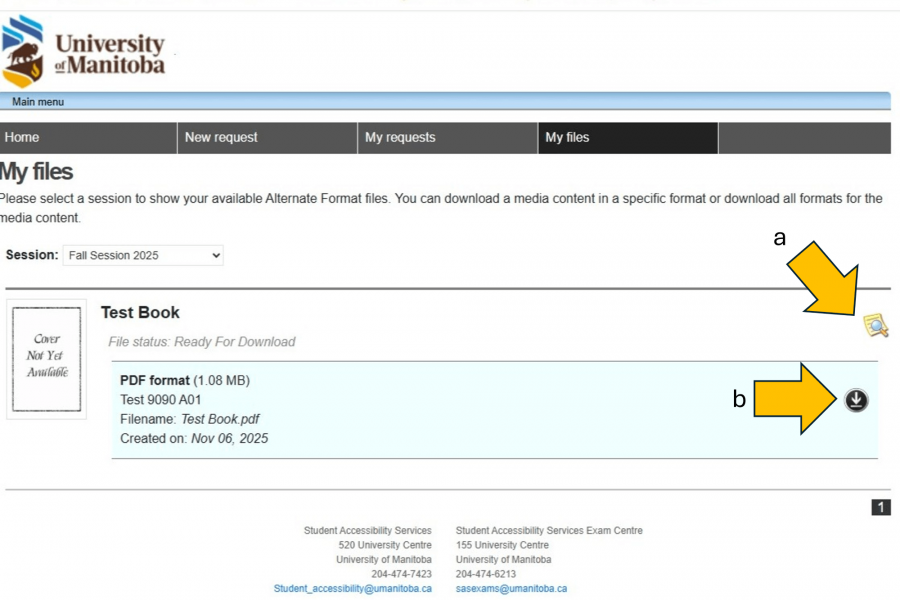This screenshot has width=900, height=600.
Task: Download the Test Book PDF file
Action: (x=856, y=400)
